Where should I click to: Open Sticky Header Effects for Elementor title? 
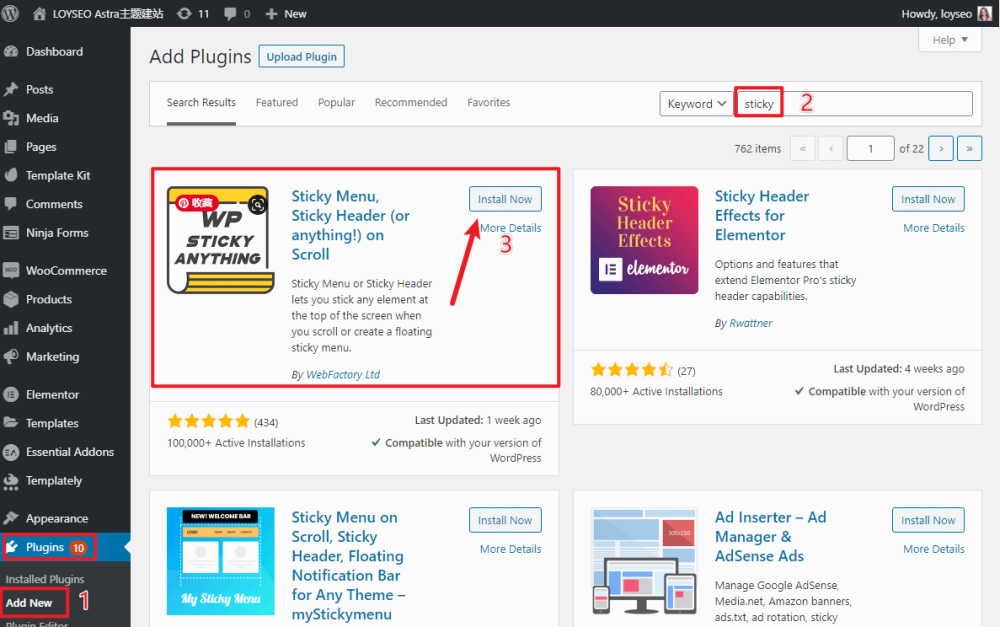coord(761,216)
